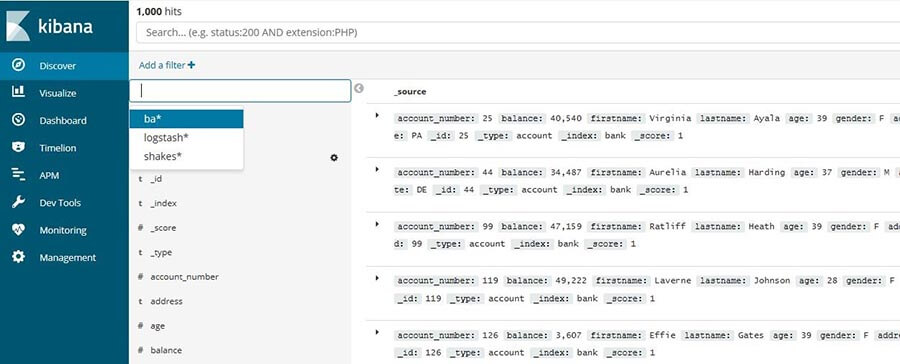900x364 pixels.
Task: Open the Discover compass icon
Action: [18, 65]
